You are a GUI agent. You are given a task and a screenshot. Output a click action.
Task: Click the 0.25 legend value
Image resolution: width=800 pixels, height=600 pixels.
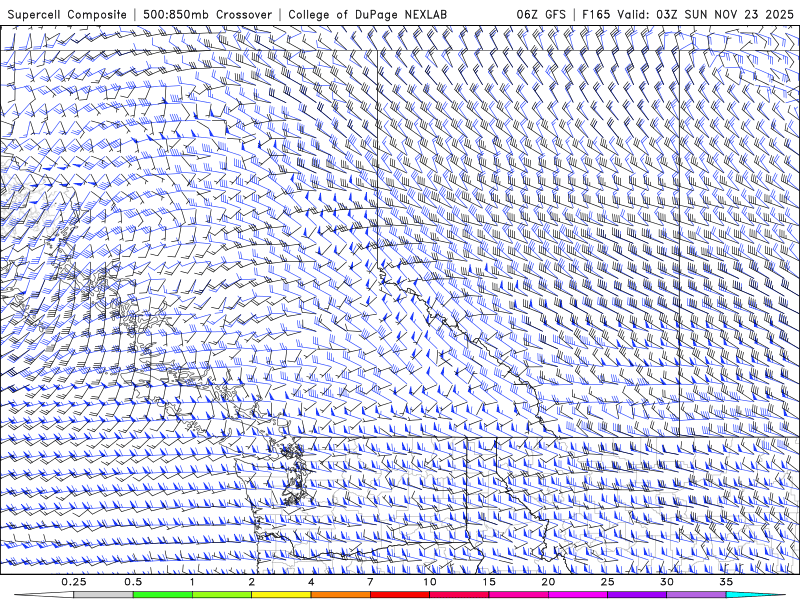[74, 582]
